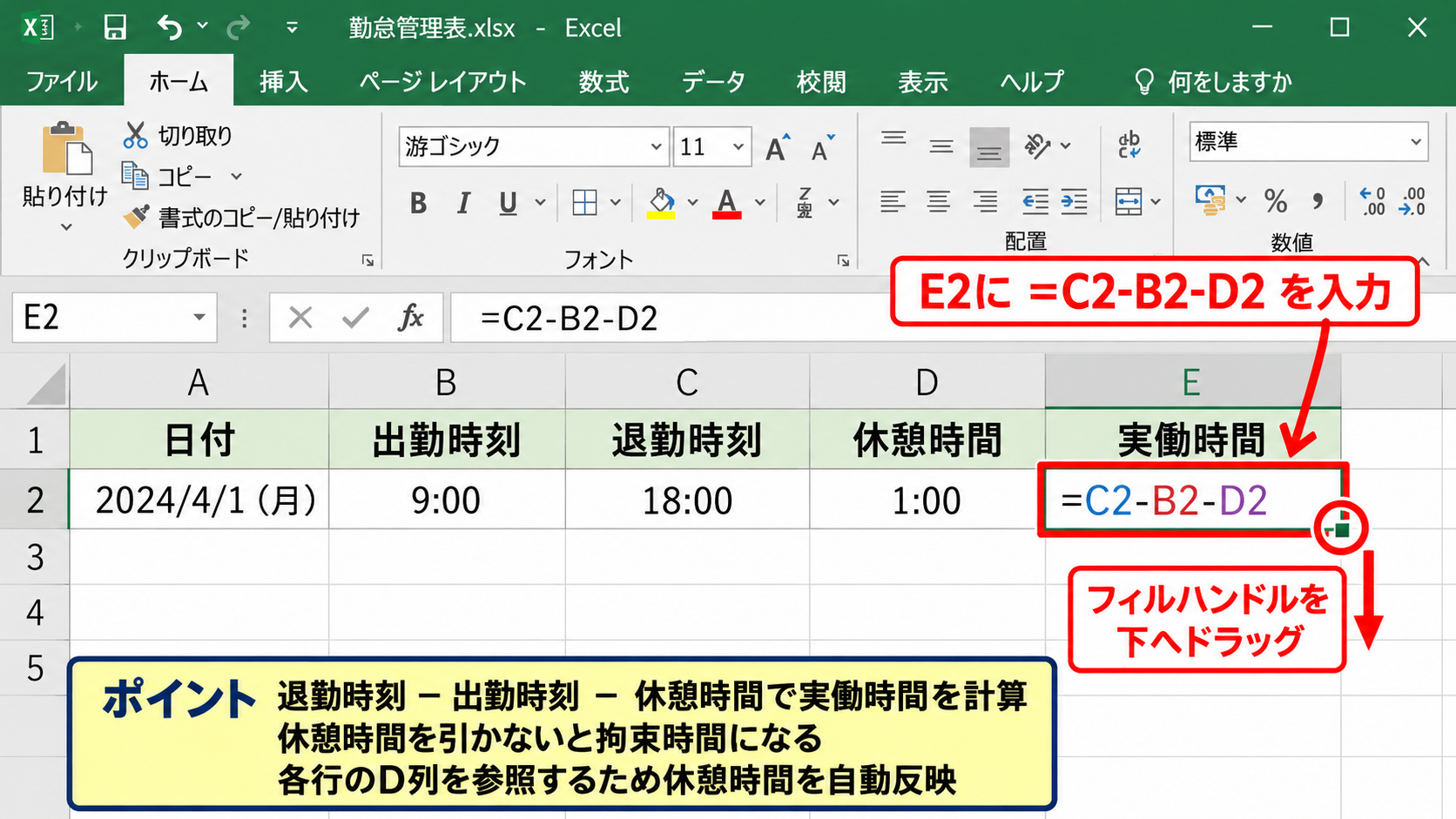1456x819 pixels.
Task: Click the accounting number format icon
Action: tap(1210, 201)
